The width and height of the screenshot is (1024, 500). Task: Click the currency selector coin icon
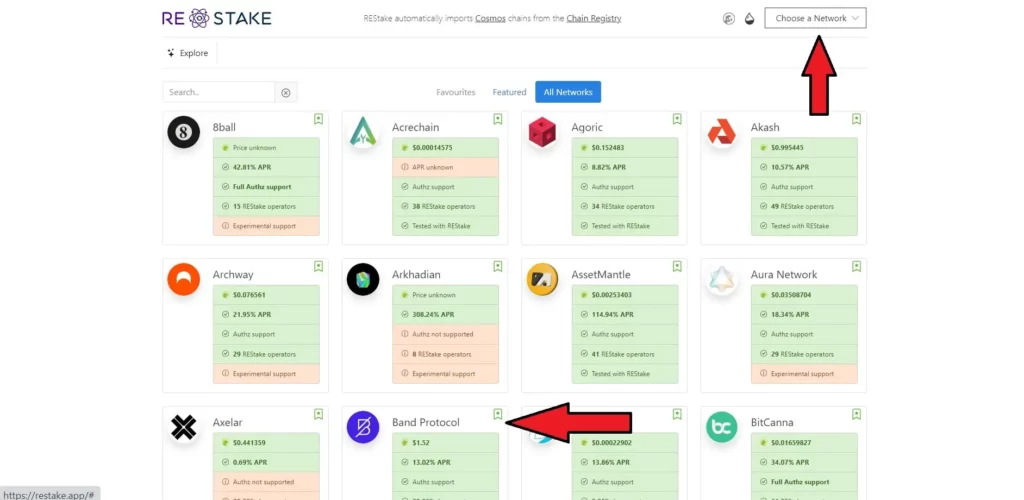click(729, 19)
